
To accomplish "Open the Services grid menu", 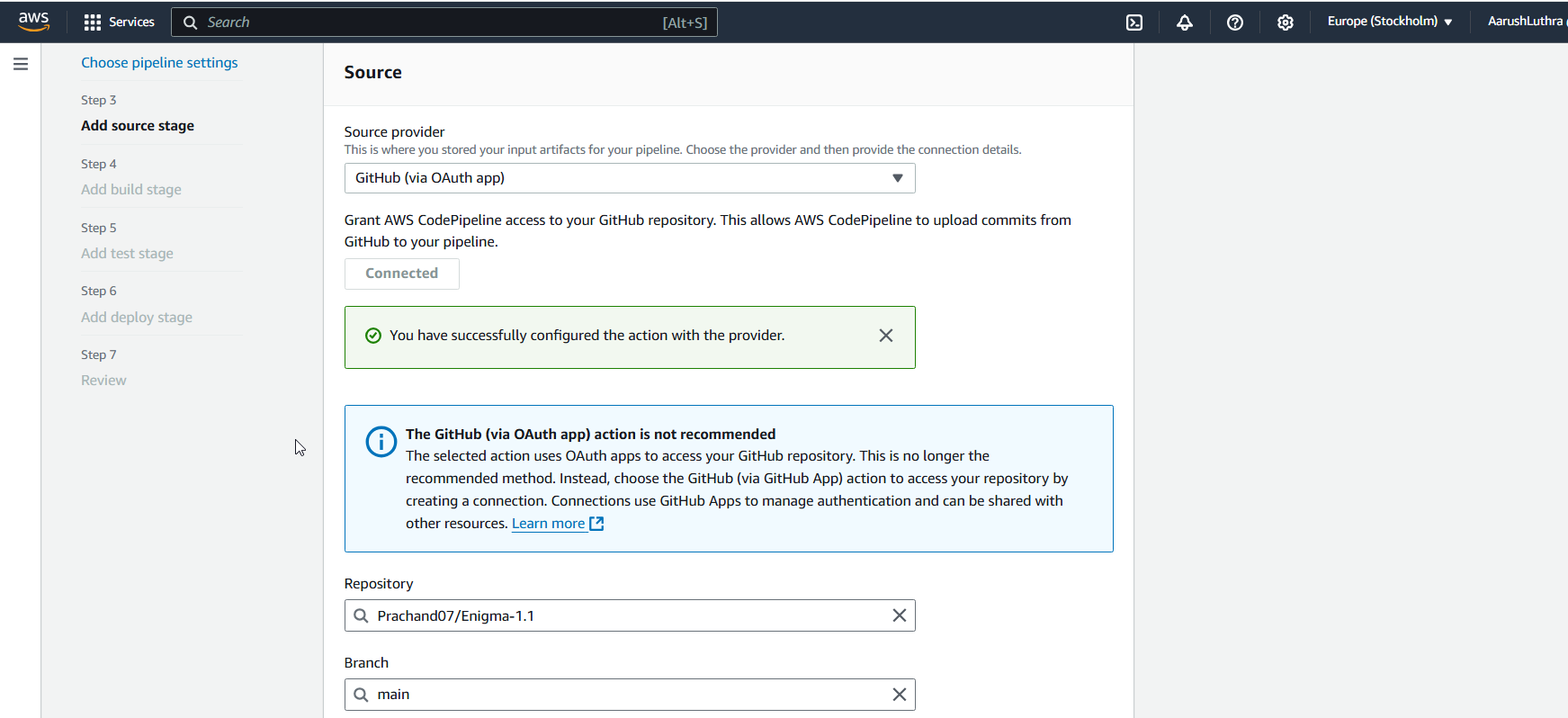I will [x=119, y=22].
